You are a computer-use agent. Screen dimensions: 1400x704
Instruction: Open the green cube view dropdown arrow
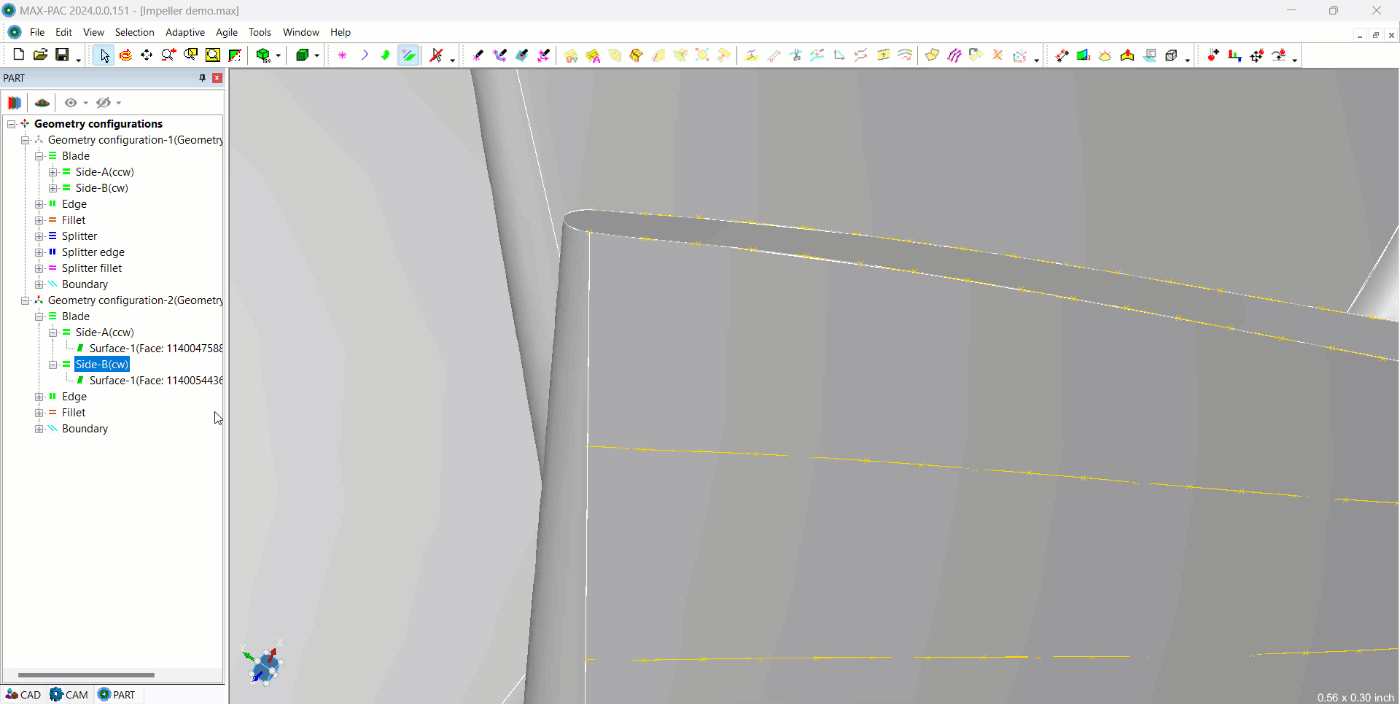pyautogui.click(x=279, y=56)
